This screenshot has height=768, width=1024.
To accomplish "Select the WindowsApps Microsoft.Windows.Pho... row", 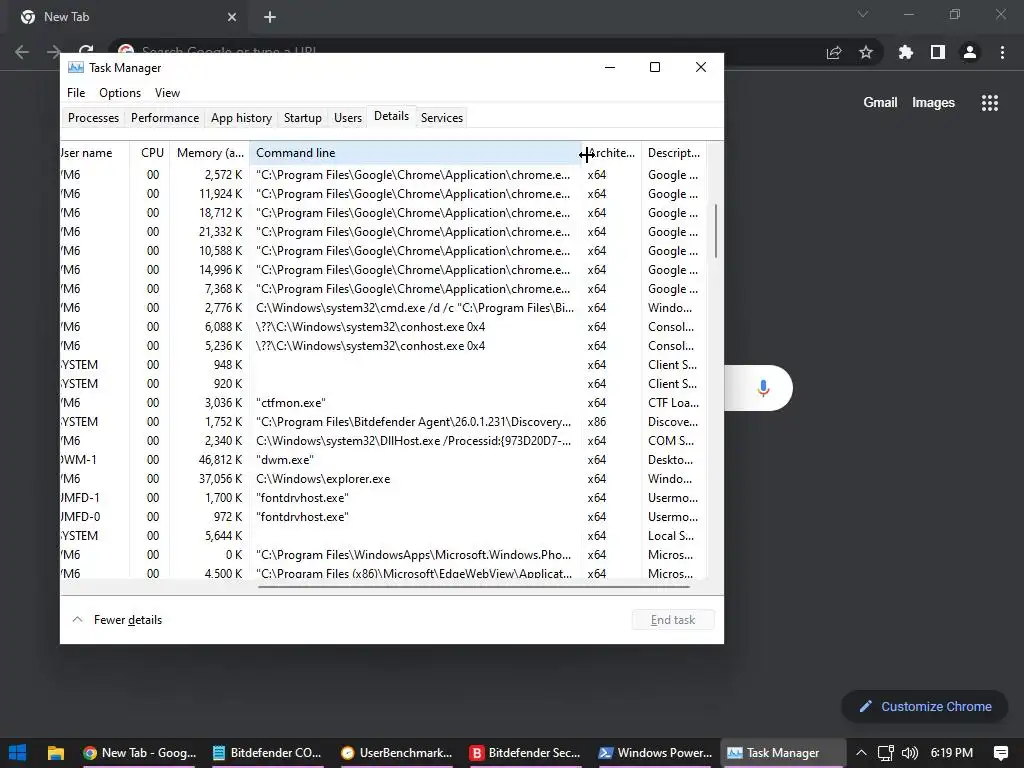I will coord(383,554).
